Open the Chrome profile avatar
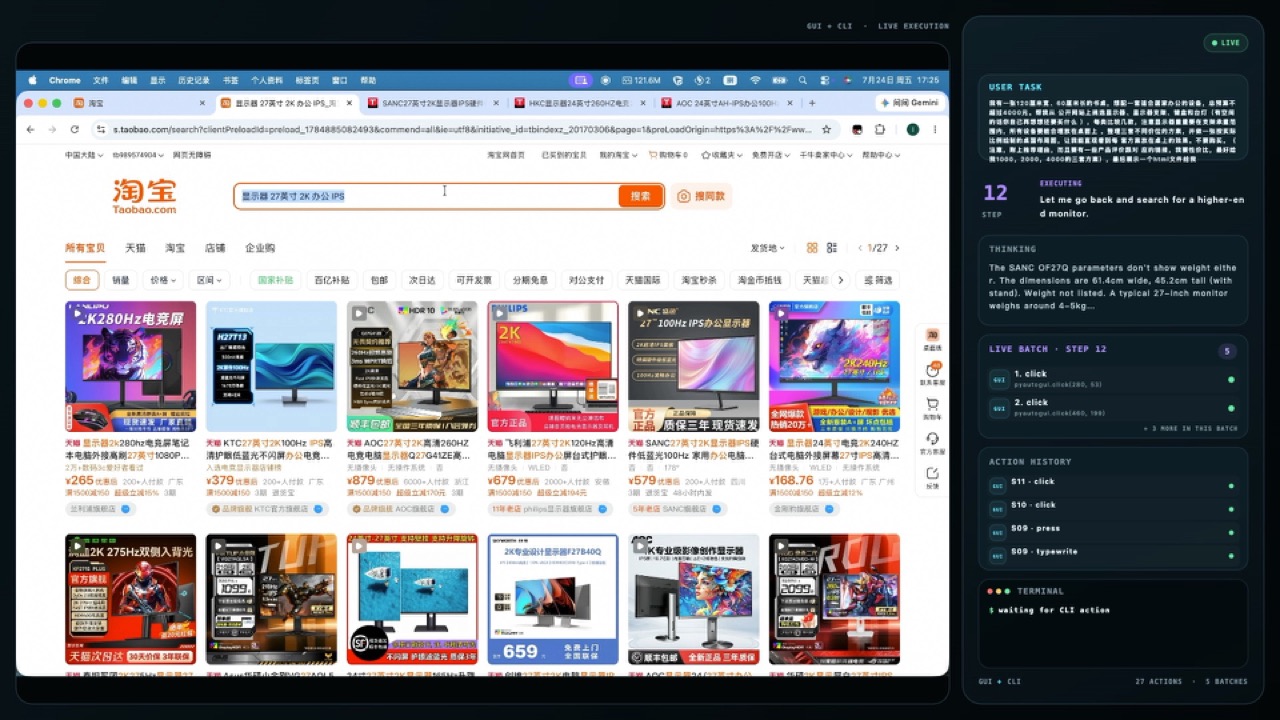This screenshot has height=720, width=1280. pyautogui.click(x=912, y=129)
